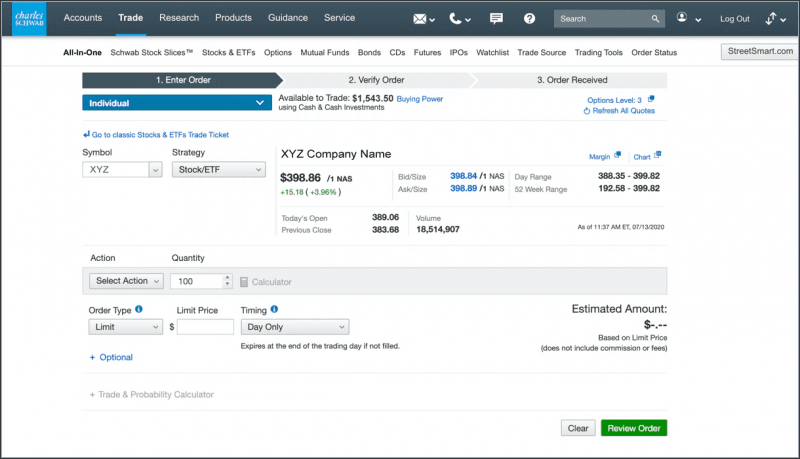
Task: Switch to the CDs tab
Action: 397,53
